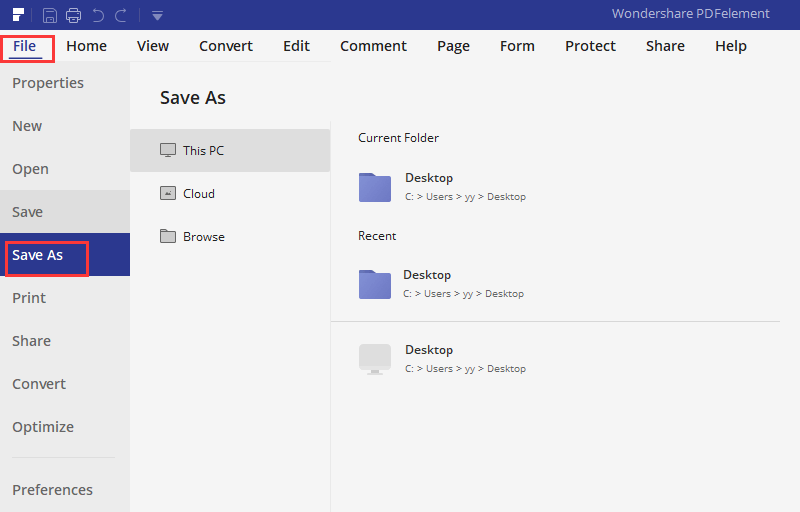Open the Protect tab
This screenshot has height=512, width=800.
pos(590,46)
